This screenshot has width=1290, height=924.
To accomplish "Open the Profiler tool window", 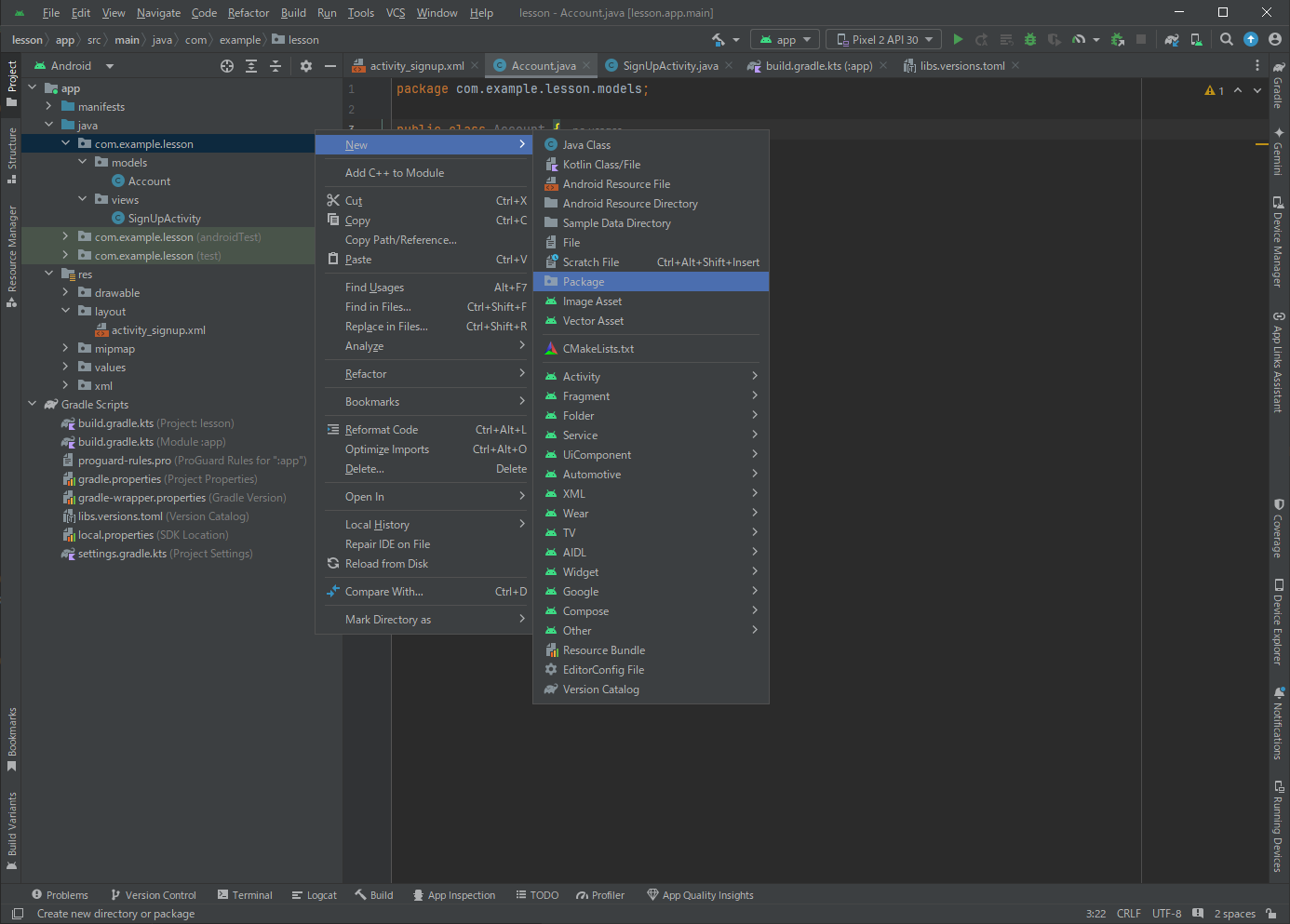I will (600, 895).
